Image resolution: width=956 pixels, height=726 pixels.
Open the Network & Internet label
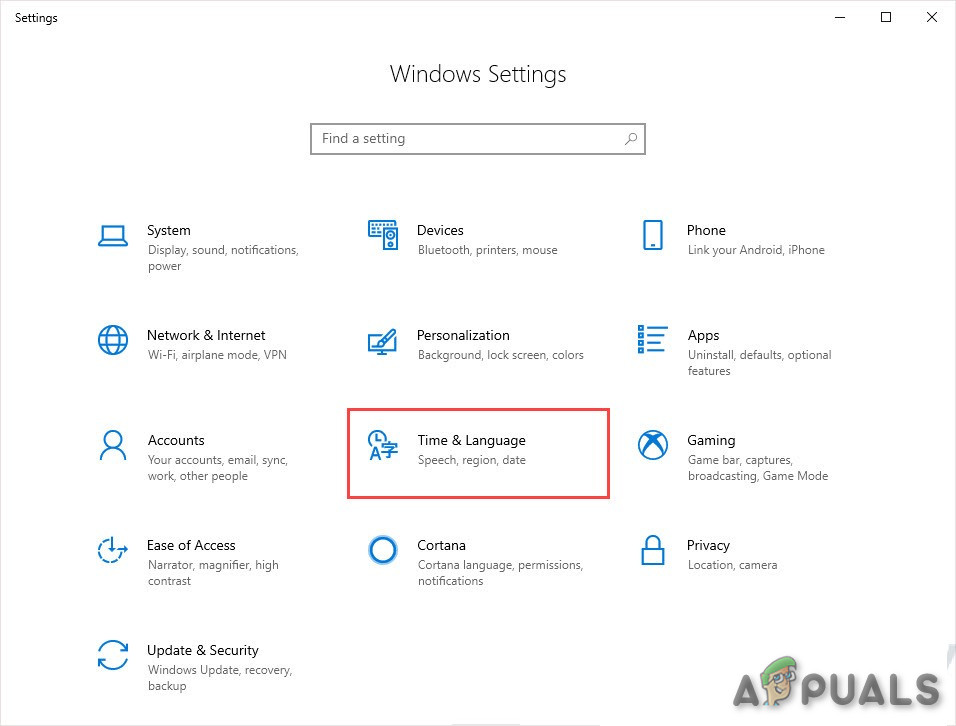206,335
